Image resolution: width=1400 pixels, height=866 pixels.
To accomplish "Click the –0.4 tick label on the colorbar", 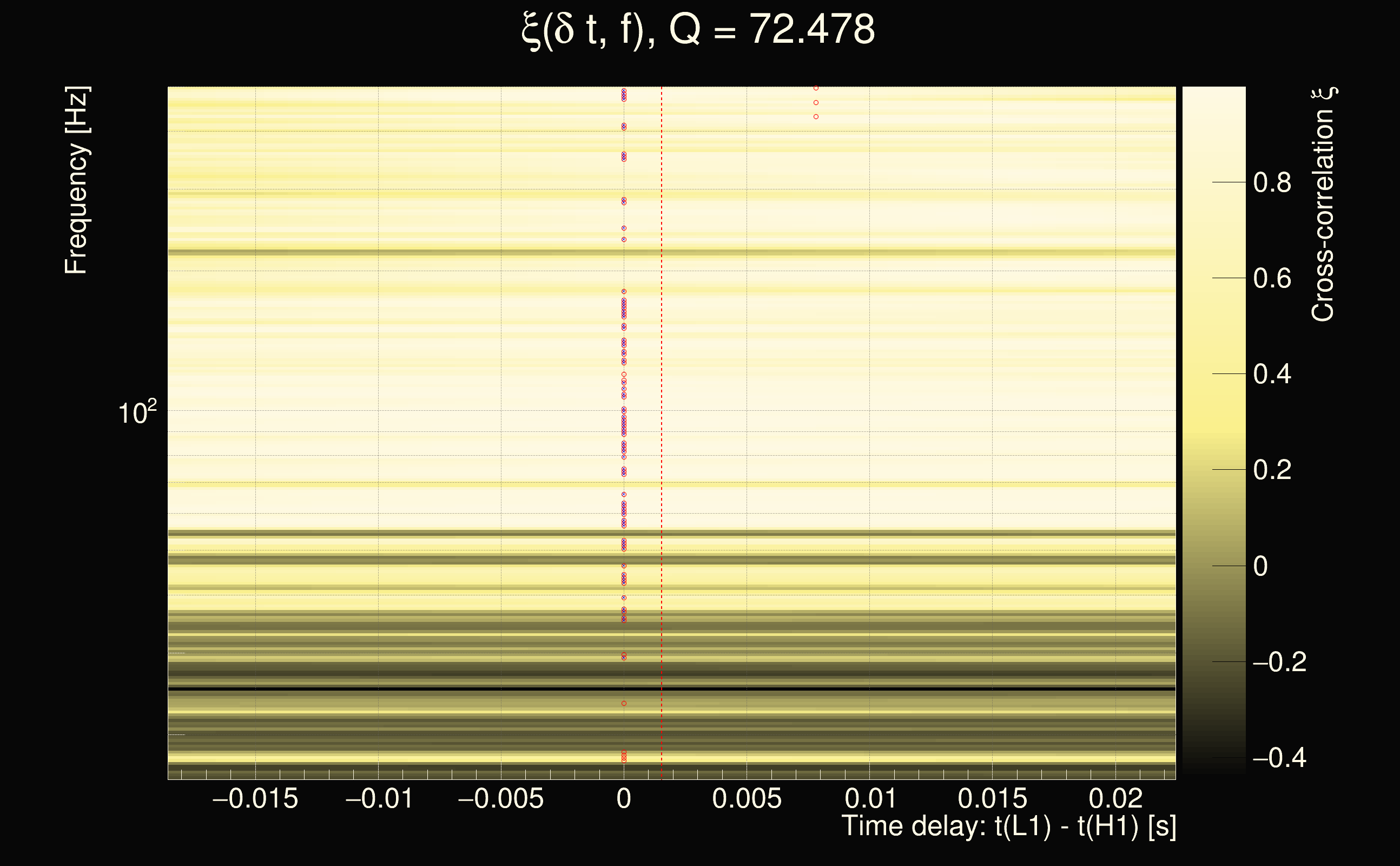I will [x=1279, y=758].
